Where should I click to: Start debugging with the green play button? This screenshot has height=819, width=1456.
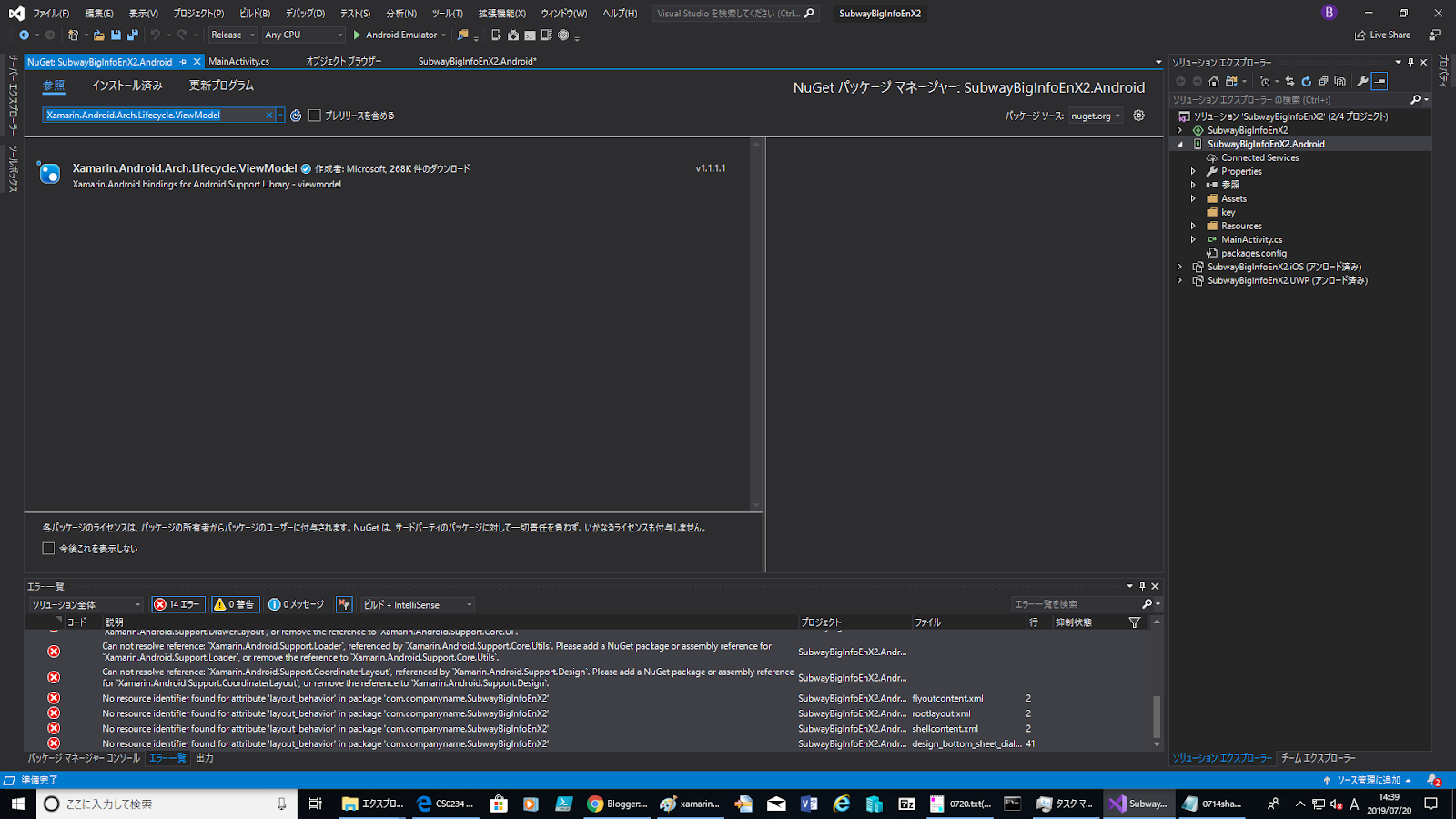click(x=358, y=35)
